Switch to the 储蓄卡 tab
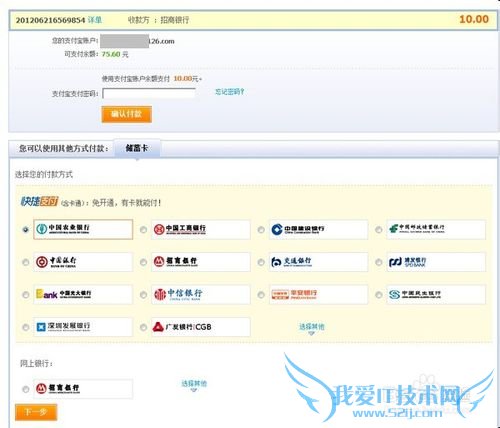The image size is (500, 428). (137, 148)
